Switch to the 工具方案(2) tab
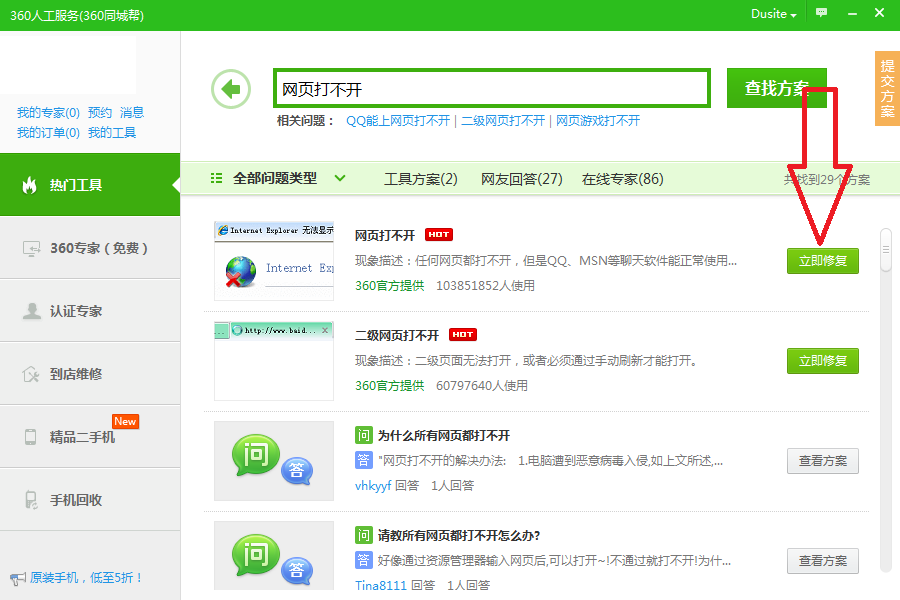This screenshot has width=900, height=600. [x=421, y=179]
